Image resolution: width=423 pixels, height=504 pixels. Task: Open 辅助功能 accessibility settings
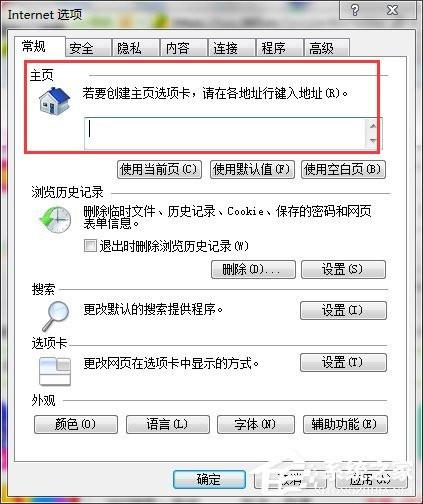345,424
